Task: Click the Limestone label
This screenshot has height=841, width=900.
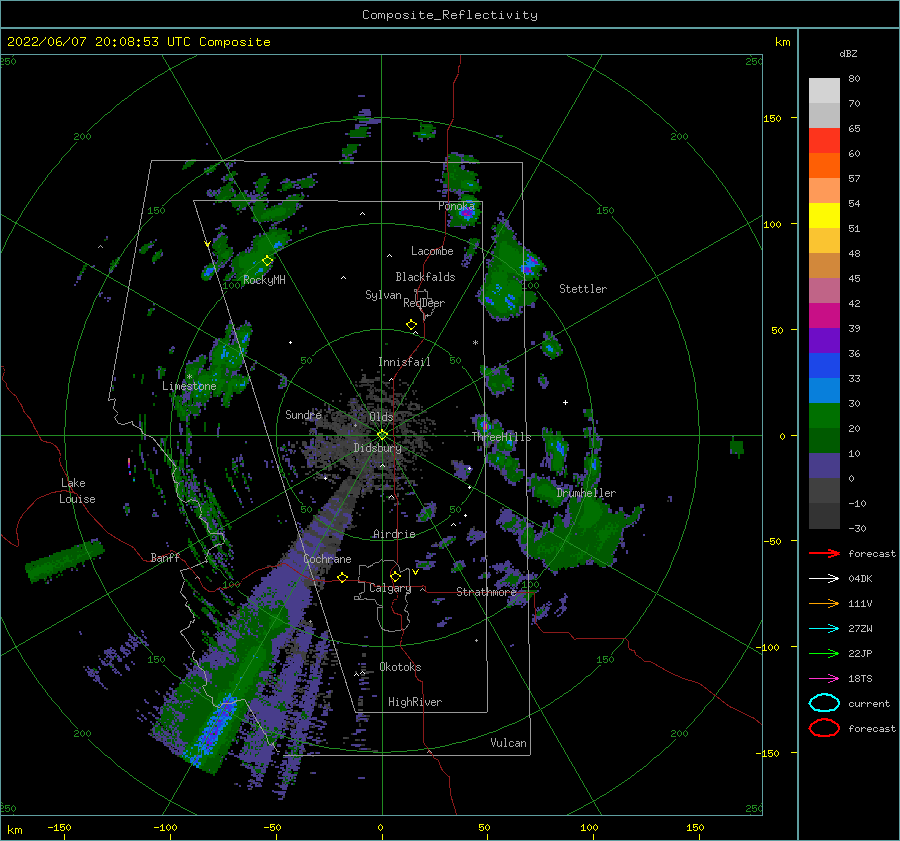Action: pyautogui.click(x=189, y=386)
